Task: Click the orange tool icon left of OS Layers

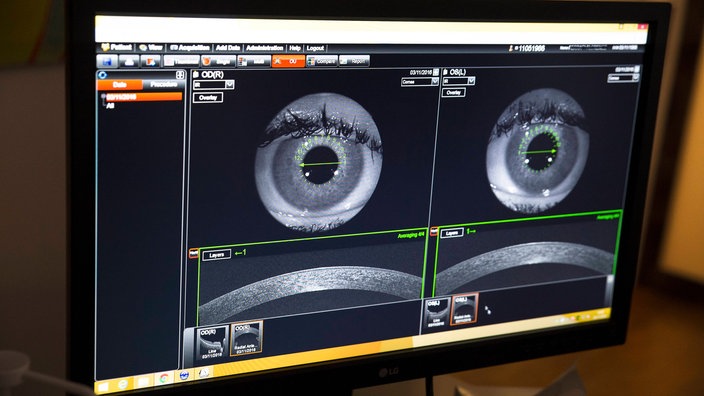Action: pyautogui.click(x=434, y=232)
